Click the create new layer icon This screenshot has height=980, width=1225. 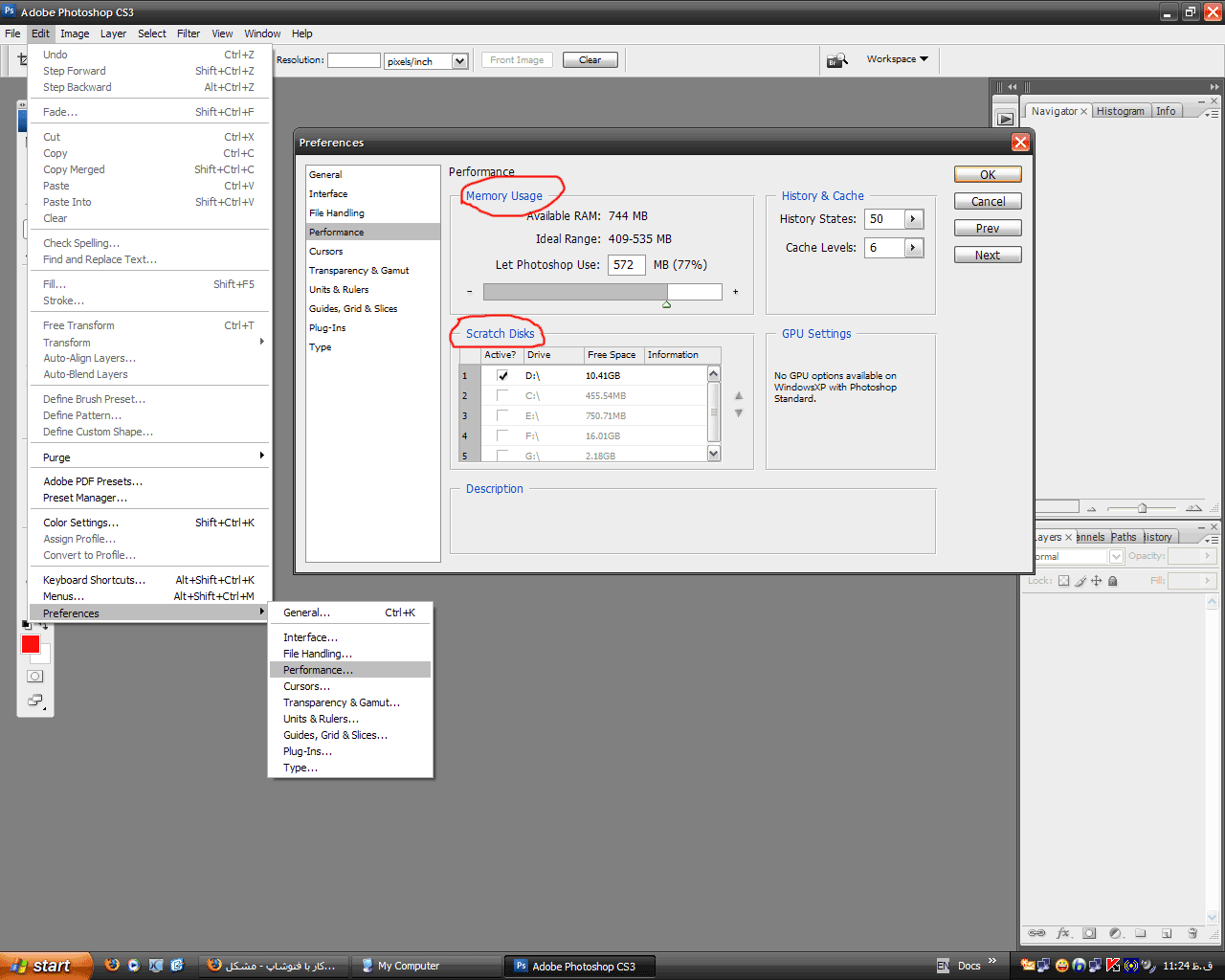(x=1167, y=933)
